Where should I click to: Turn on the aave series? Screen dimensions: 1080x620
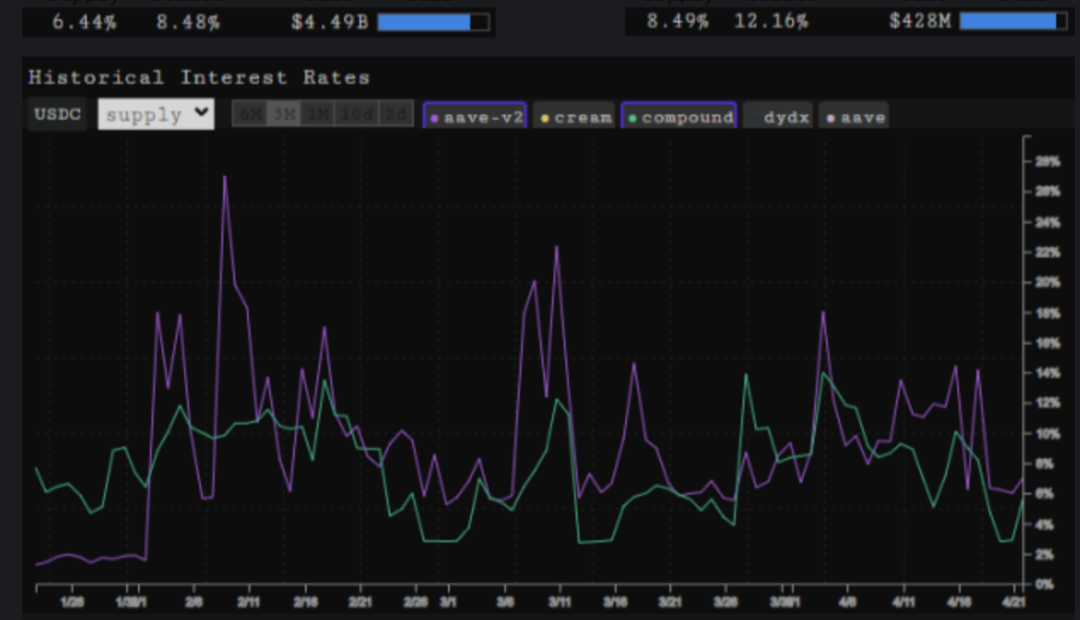(853, 116)
